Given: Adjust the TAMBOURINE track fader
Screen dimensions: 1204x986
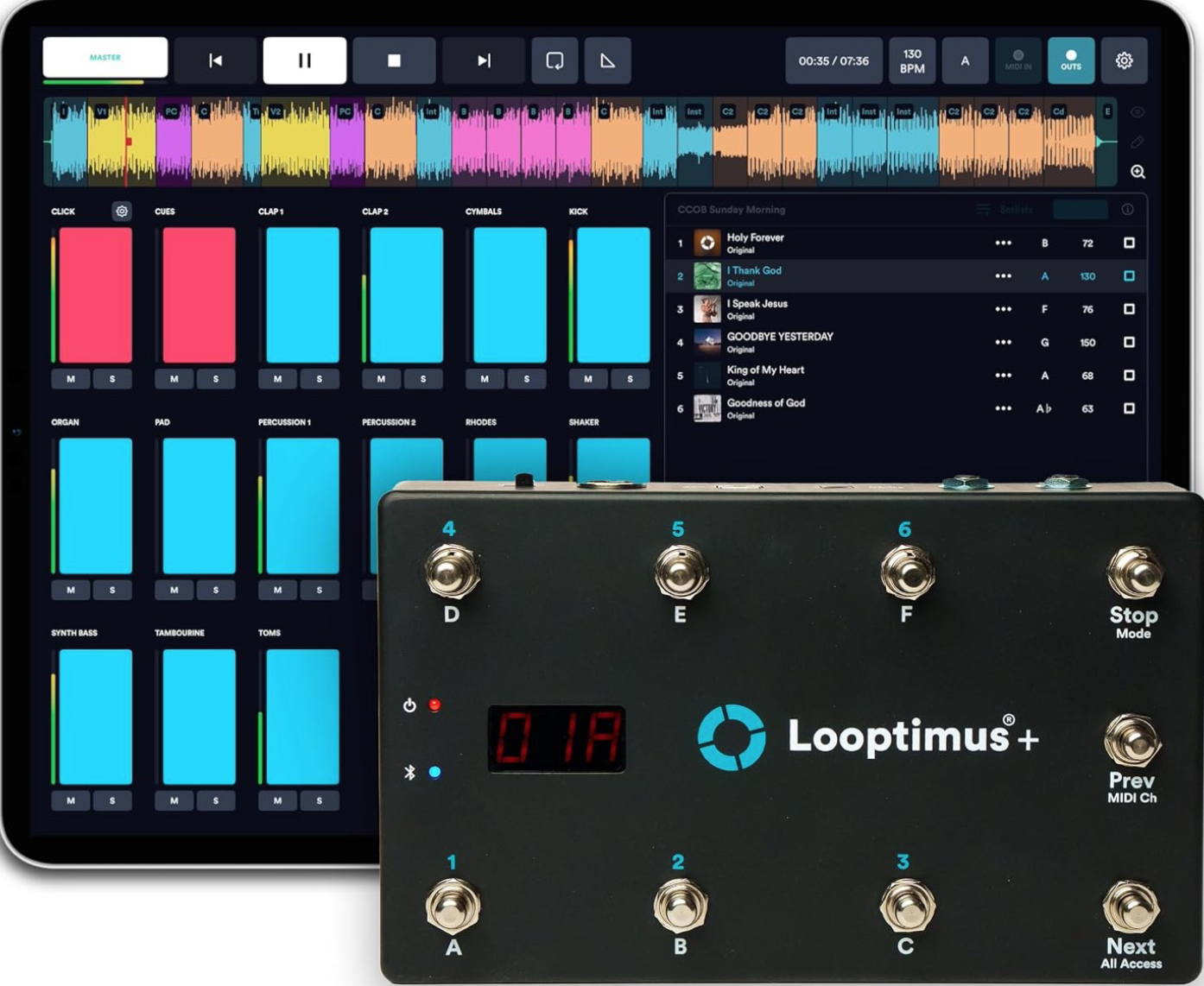Looking at the screenshot, I should 200,717.
